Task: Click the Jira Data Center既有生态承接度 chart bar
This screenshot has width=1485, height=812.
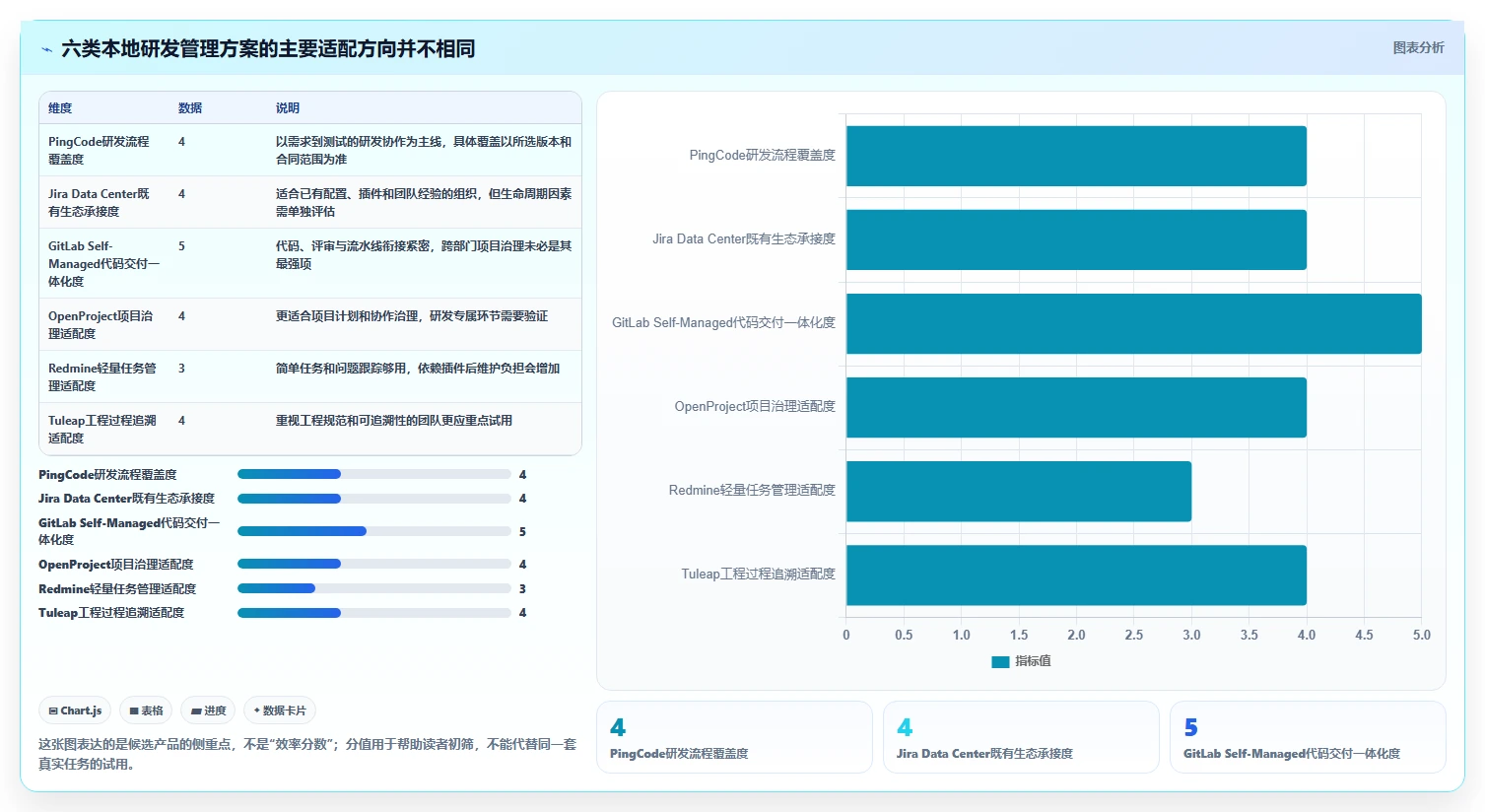Action: [x=1076, y=239]
